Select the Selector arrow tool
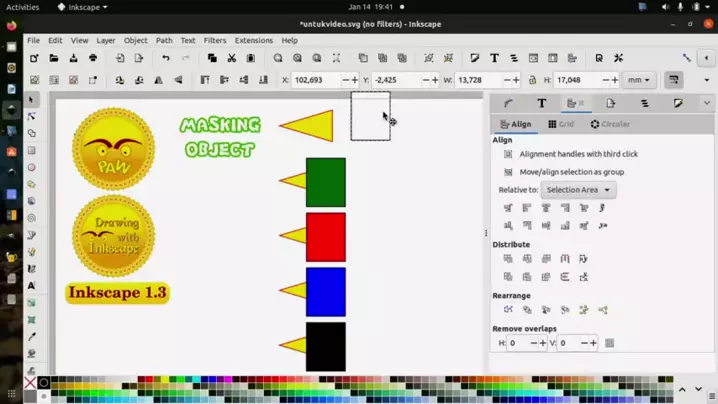 [32, 100]
